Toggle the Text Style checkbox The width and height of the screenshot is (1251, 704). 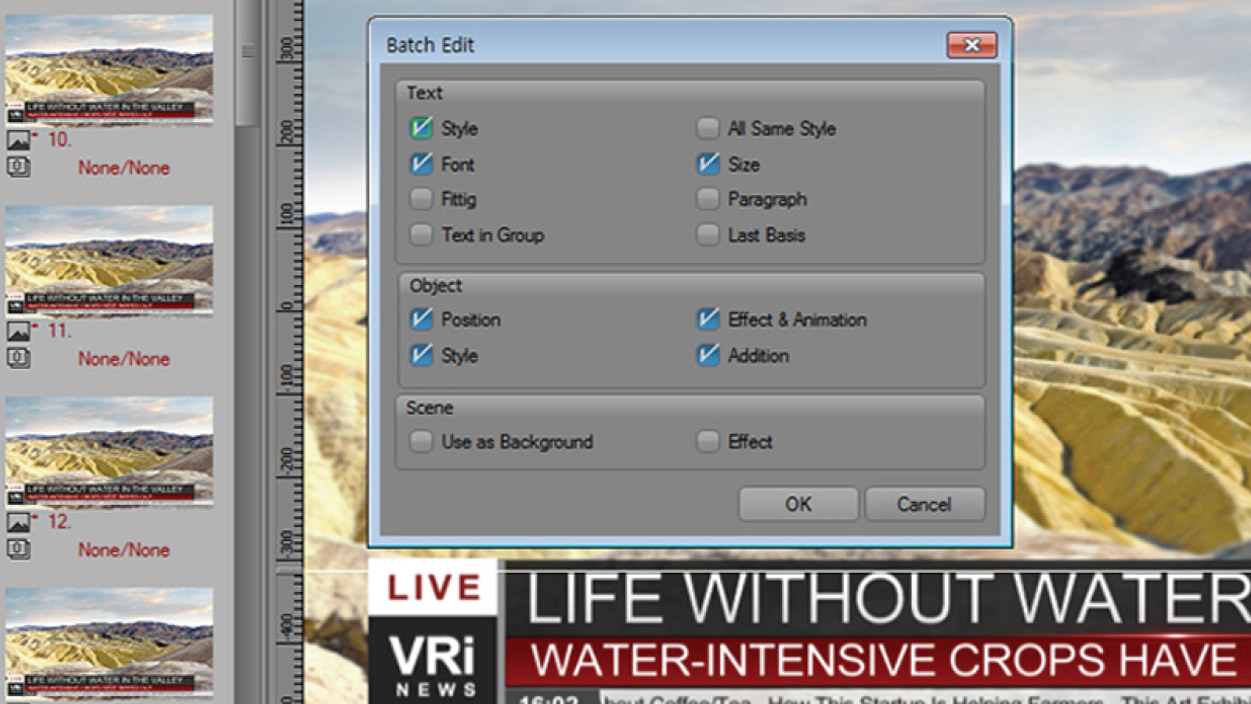(421, 128)
